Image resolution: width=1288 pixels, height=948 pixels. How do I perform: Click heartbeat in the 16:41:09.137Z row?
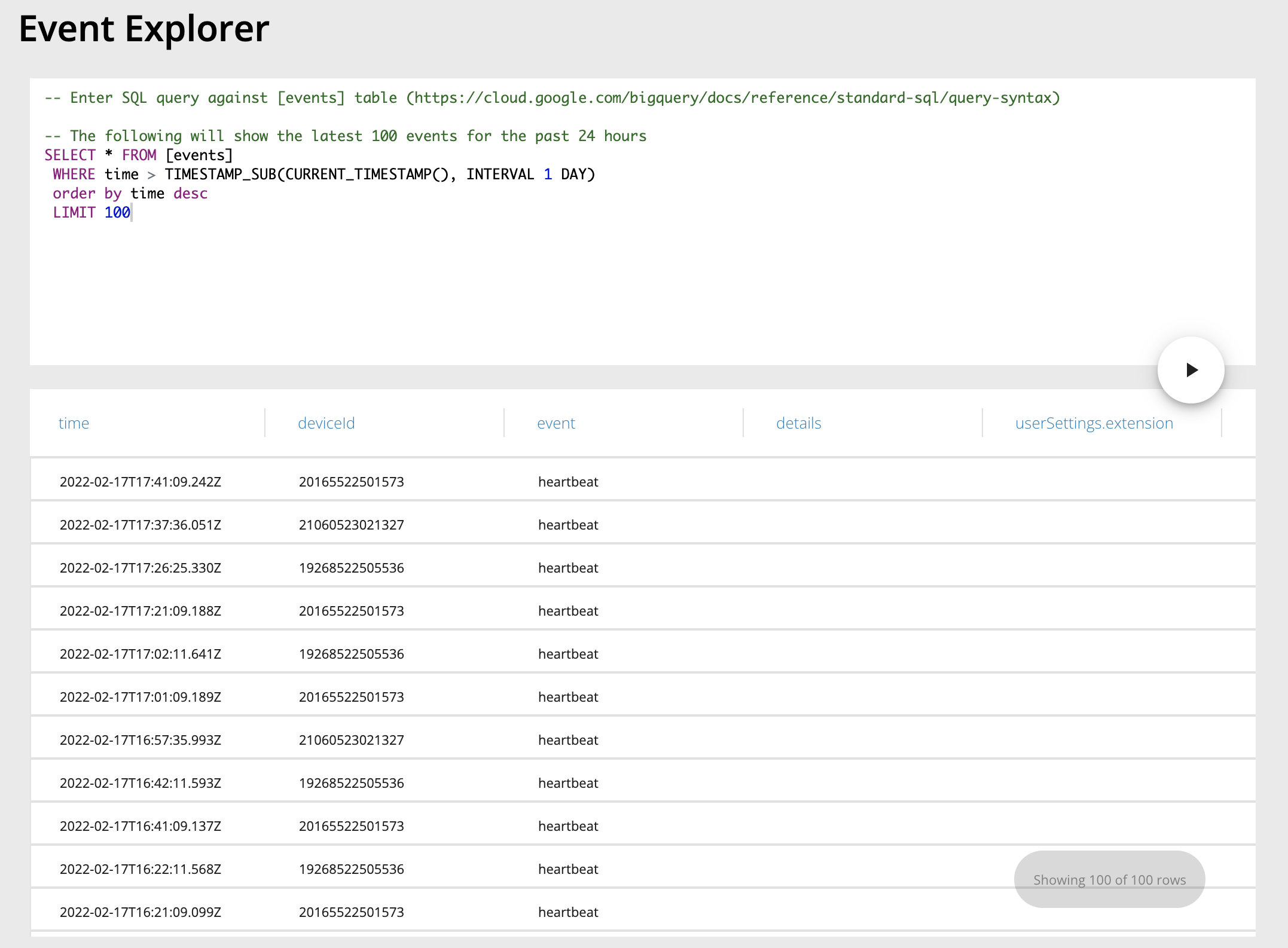pos(568,826)
